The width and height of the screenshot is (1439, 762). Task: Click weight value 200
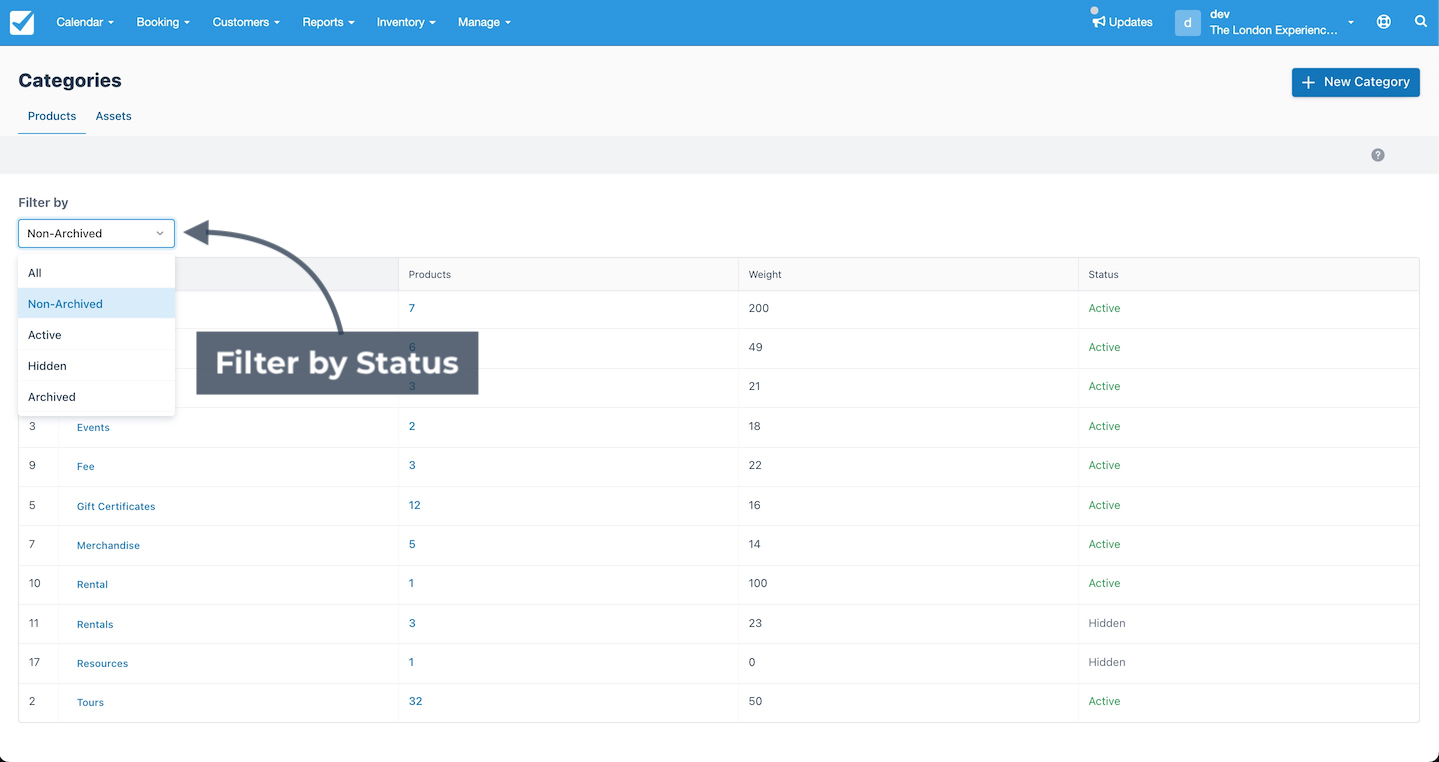pos(759,308)
